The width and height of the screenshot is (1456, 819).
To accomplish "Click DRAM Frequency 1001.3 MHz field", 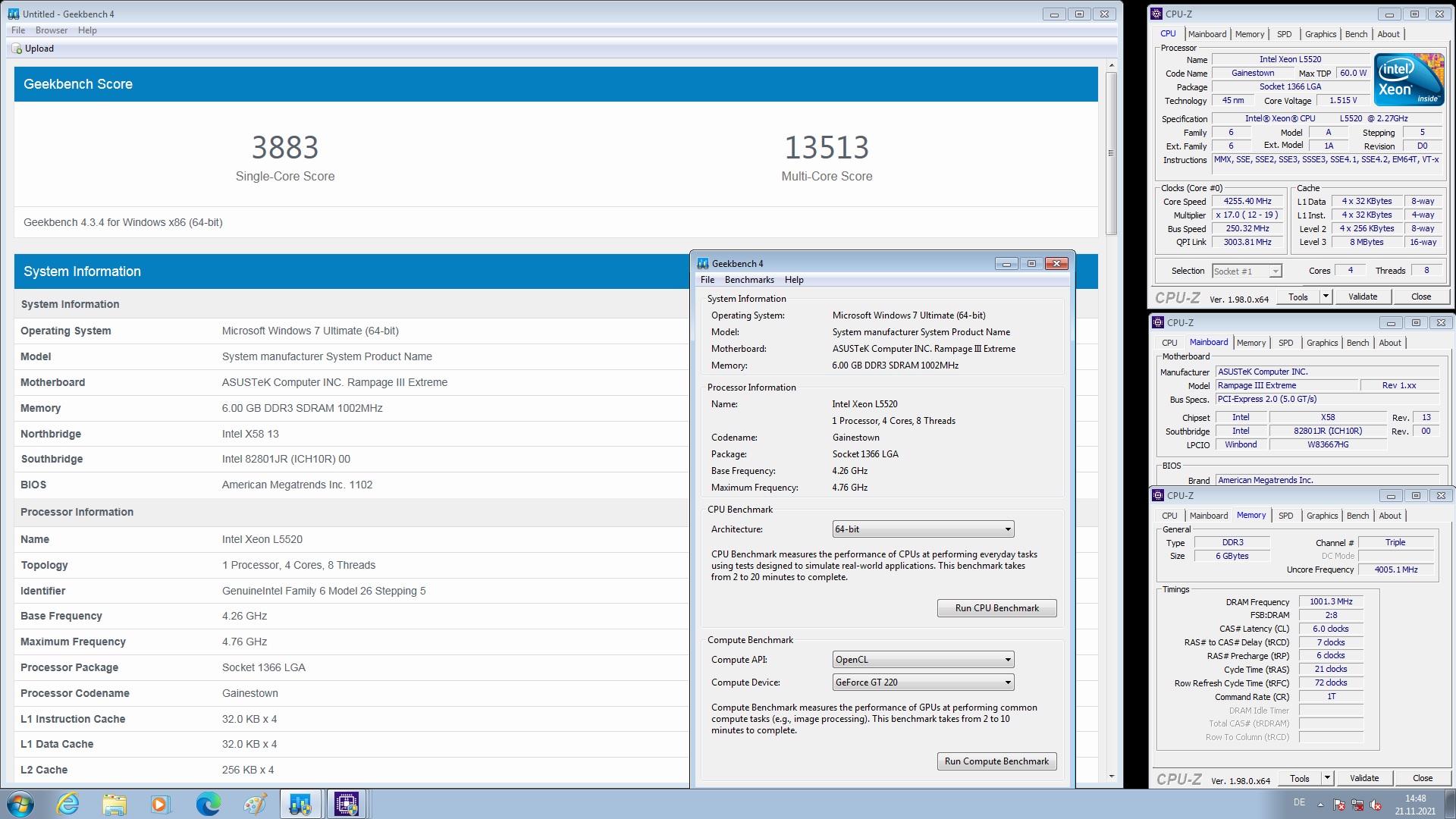I will pos(1331,602).
